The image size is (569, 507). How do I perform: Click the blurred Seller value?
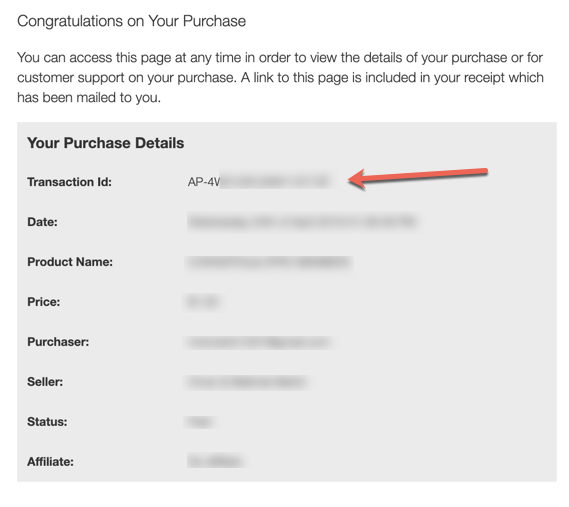coord(247,382)
